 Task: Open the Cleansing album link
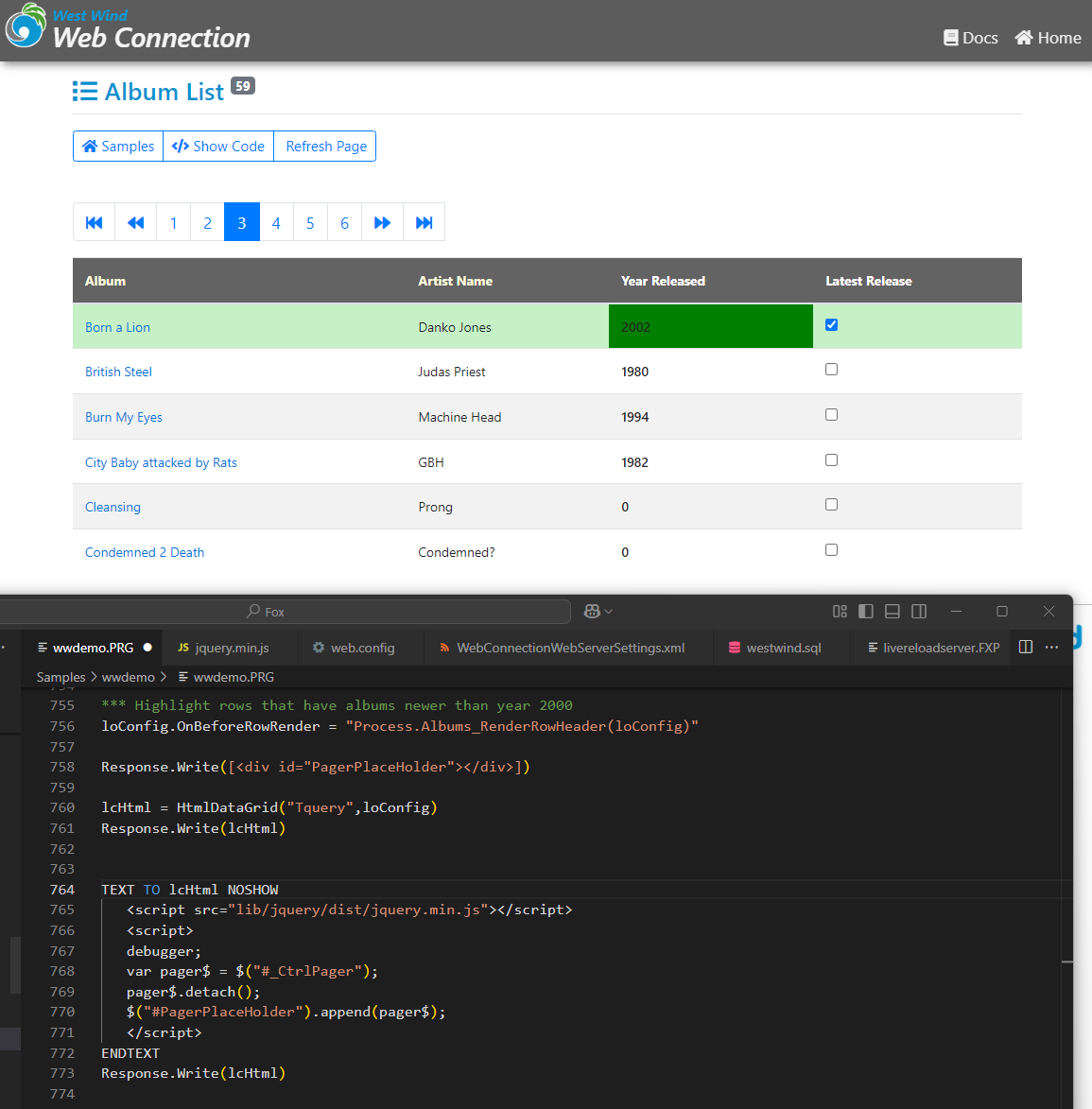click(113, 507)
